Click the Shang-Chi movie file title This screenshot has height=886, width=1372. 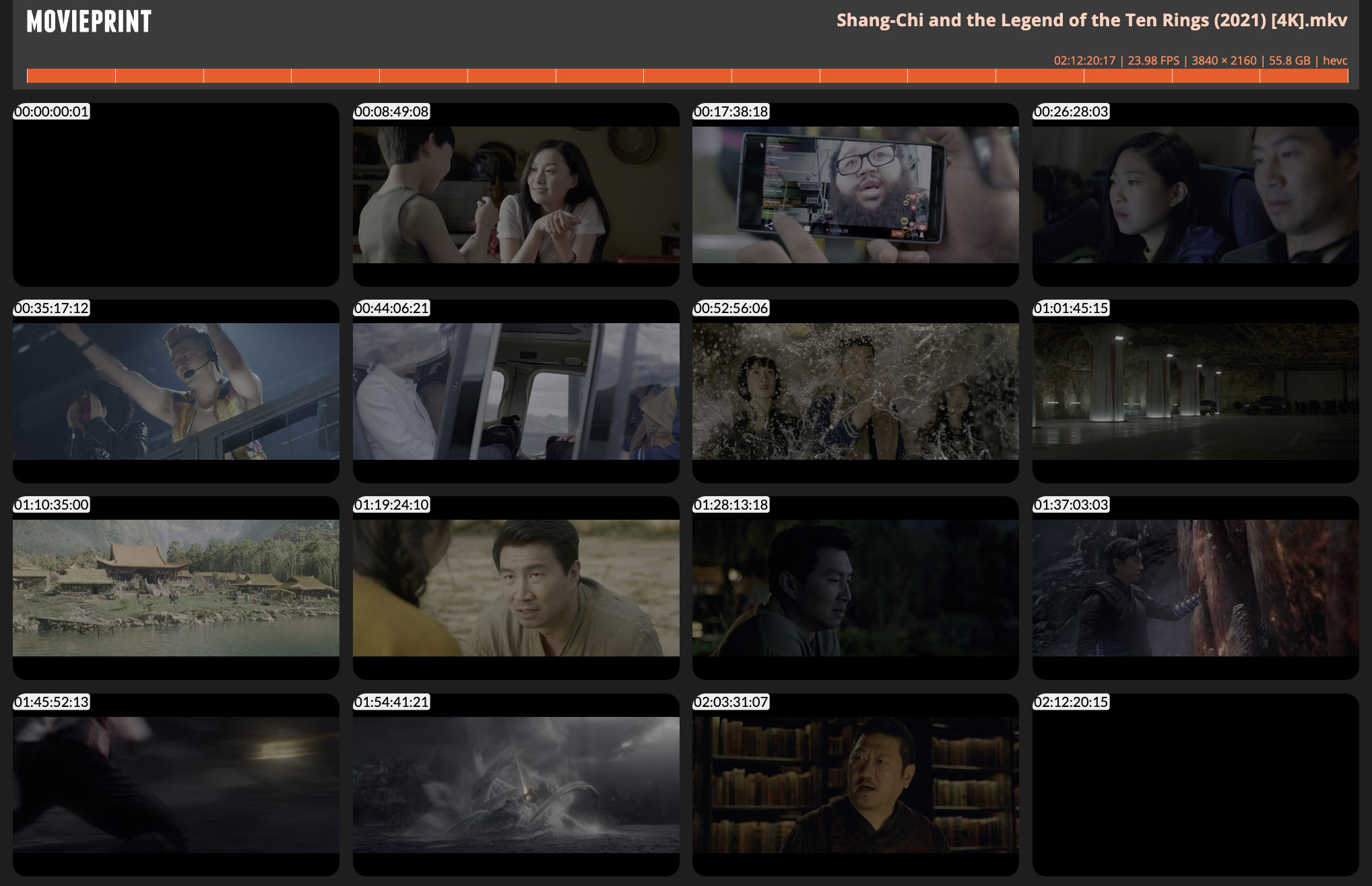(x=1091, y=20)
